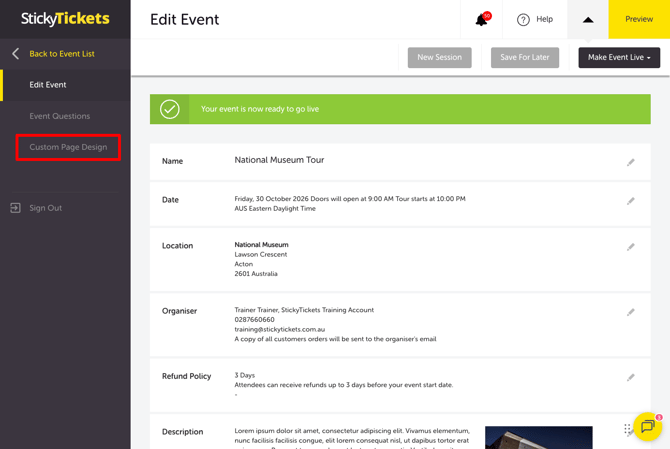Click the phone number 0287660660
This screenshot has height=449, width=670.
point(254,320)
